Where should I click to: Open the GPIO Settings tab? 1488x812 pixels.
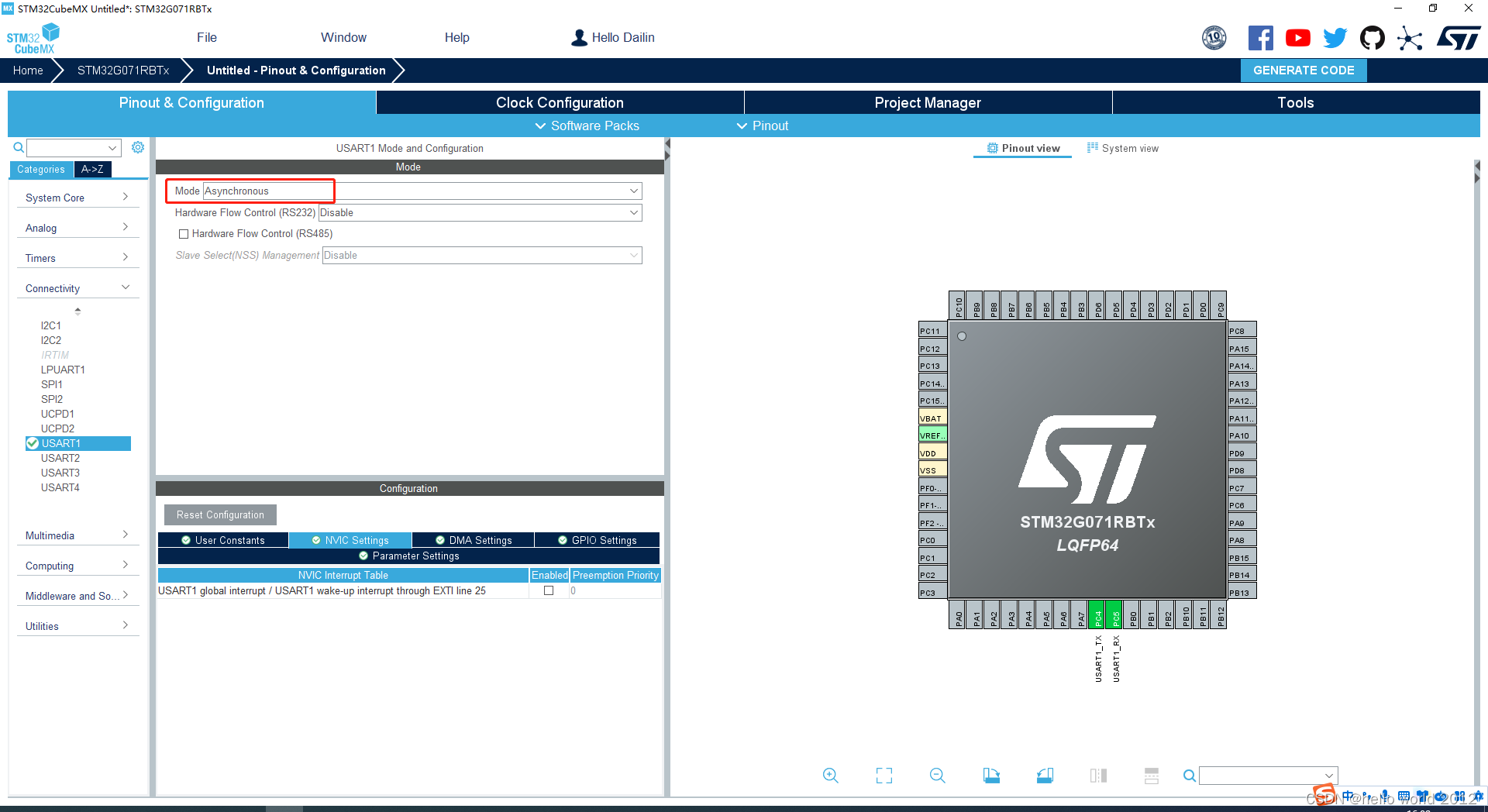click(597, 540)
